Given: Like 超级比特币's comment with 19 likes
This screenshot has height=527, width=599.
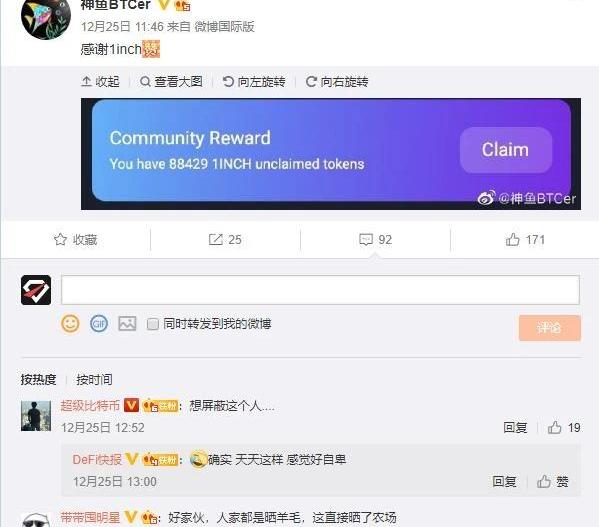Looking at the screenshot, I should pos(564,427).
